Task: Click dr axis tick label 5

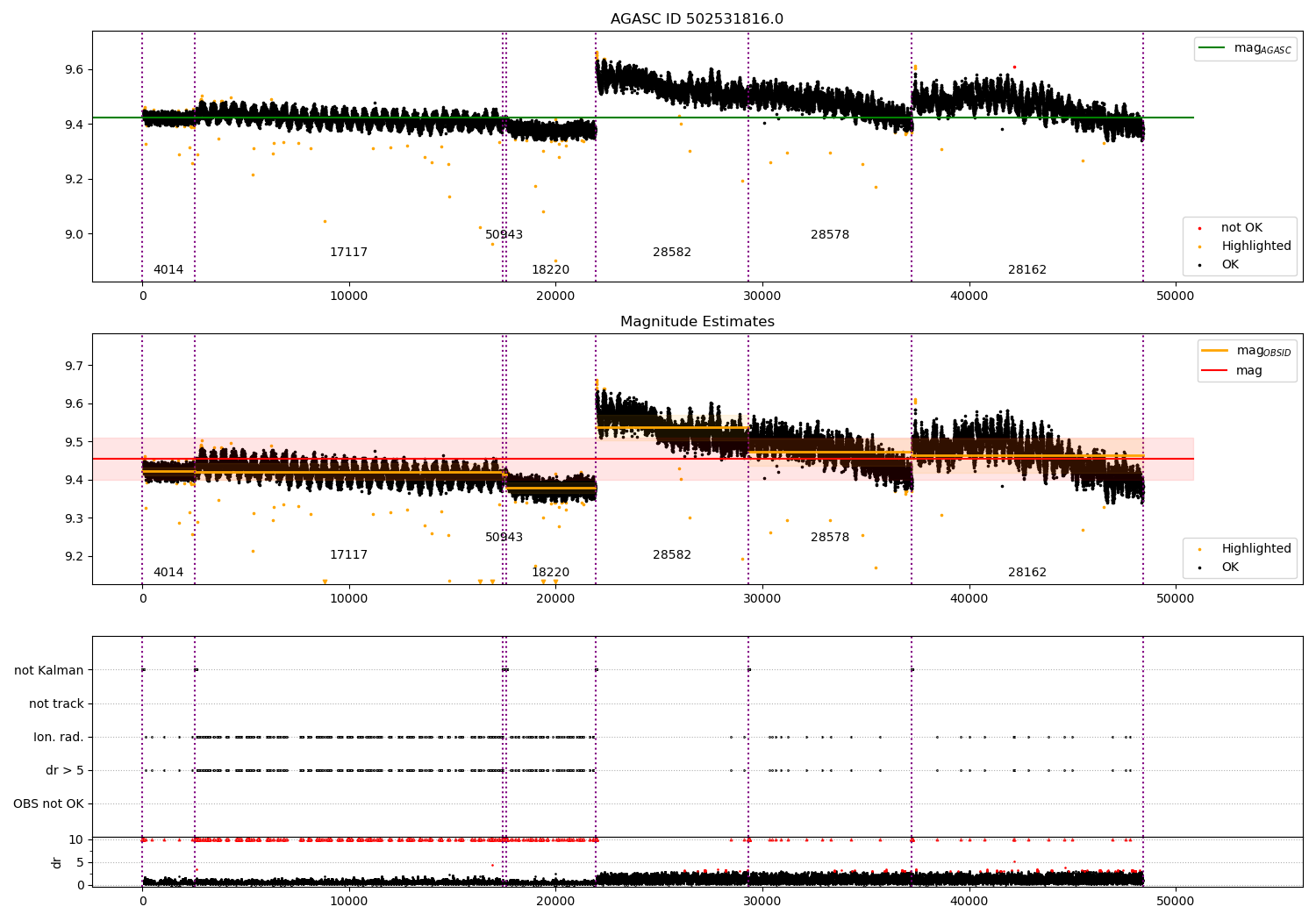Action: pyautogui.click(x=80, y=863)
